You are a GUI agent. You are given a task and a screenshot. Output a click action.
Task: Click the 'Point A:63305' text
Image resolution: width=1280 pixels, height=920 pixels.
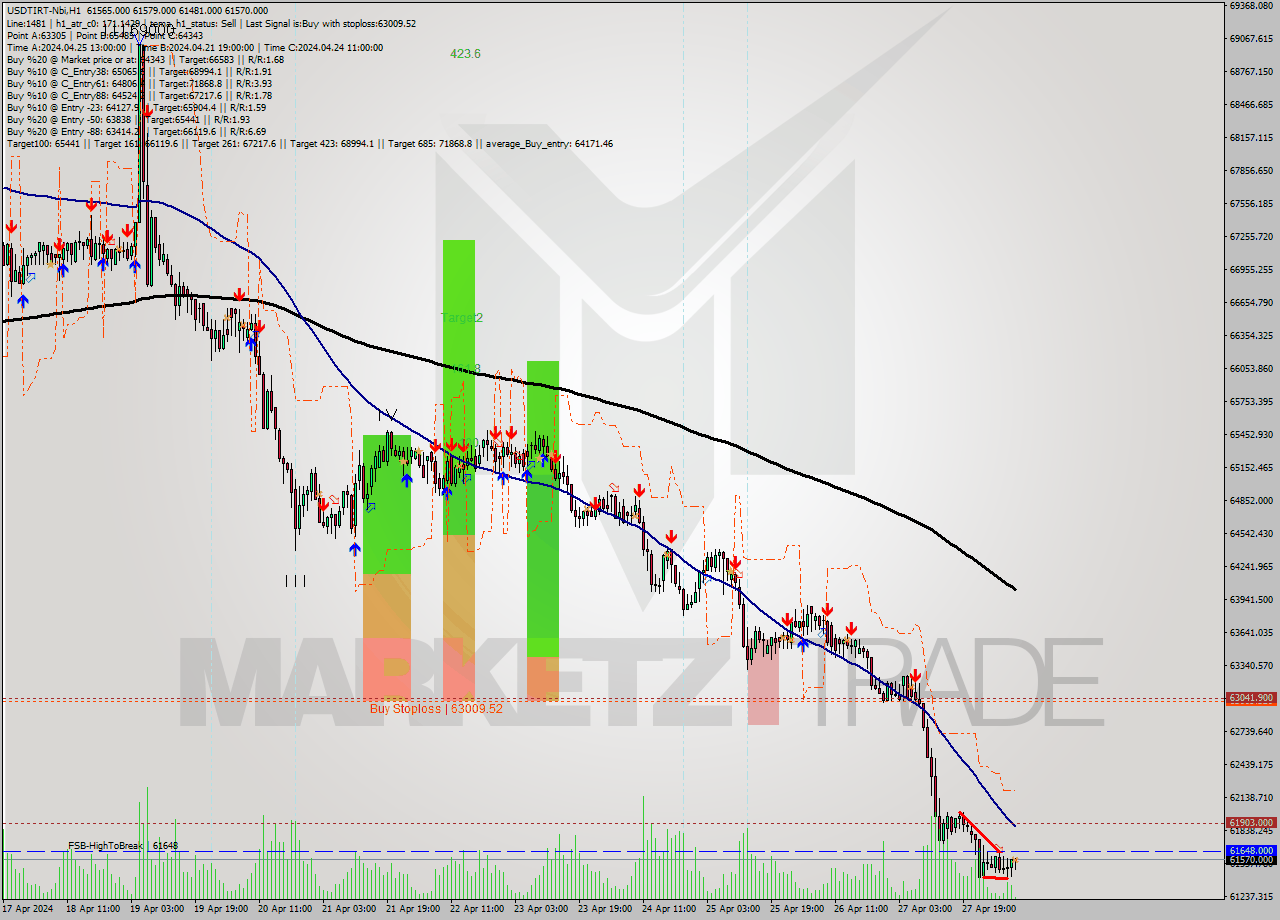tap(35, 35)
